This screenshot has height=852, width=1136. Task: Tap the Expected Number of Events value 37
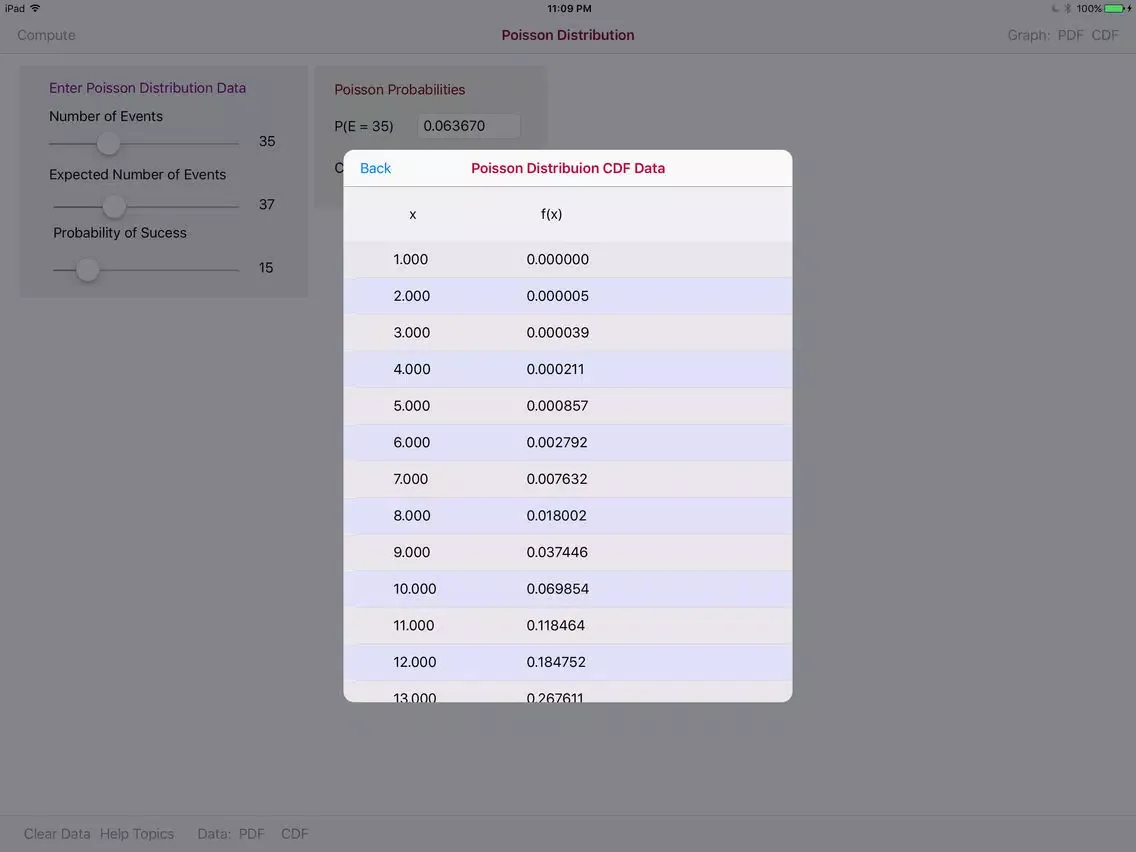coord(267,204)
